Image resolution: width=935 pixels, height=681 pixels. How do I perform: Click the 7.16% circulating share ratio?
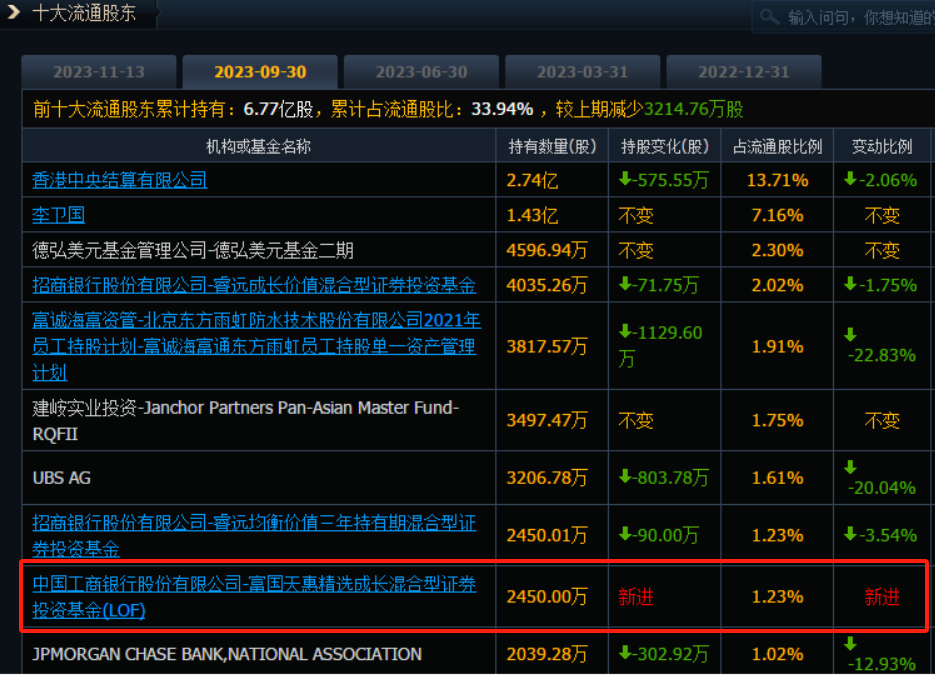point(778,215)
